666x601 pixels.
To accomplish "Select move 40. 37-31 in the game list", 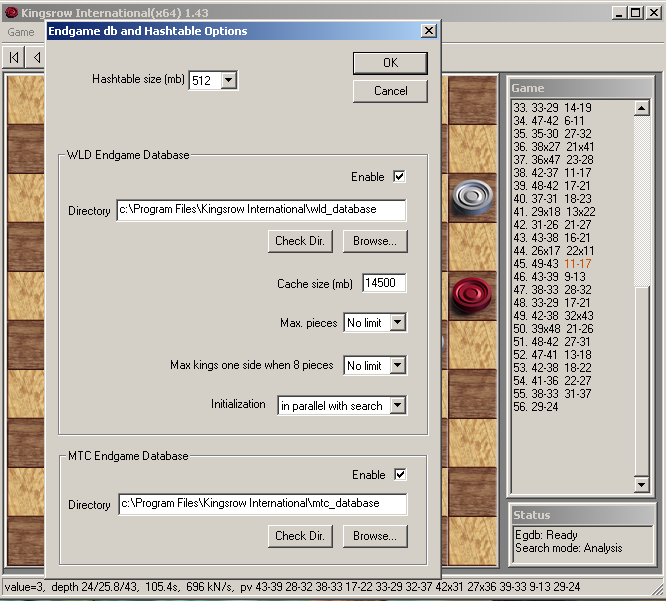I will (535, 199).
